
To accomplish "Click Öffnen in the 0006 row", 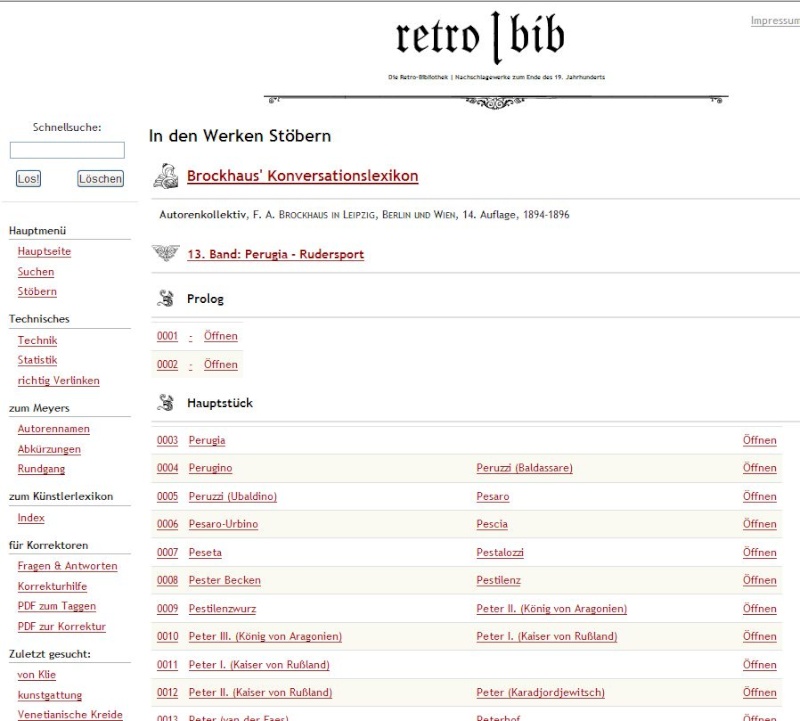I will tap(760, 524).
